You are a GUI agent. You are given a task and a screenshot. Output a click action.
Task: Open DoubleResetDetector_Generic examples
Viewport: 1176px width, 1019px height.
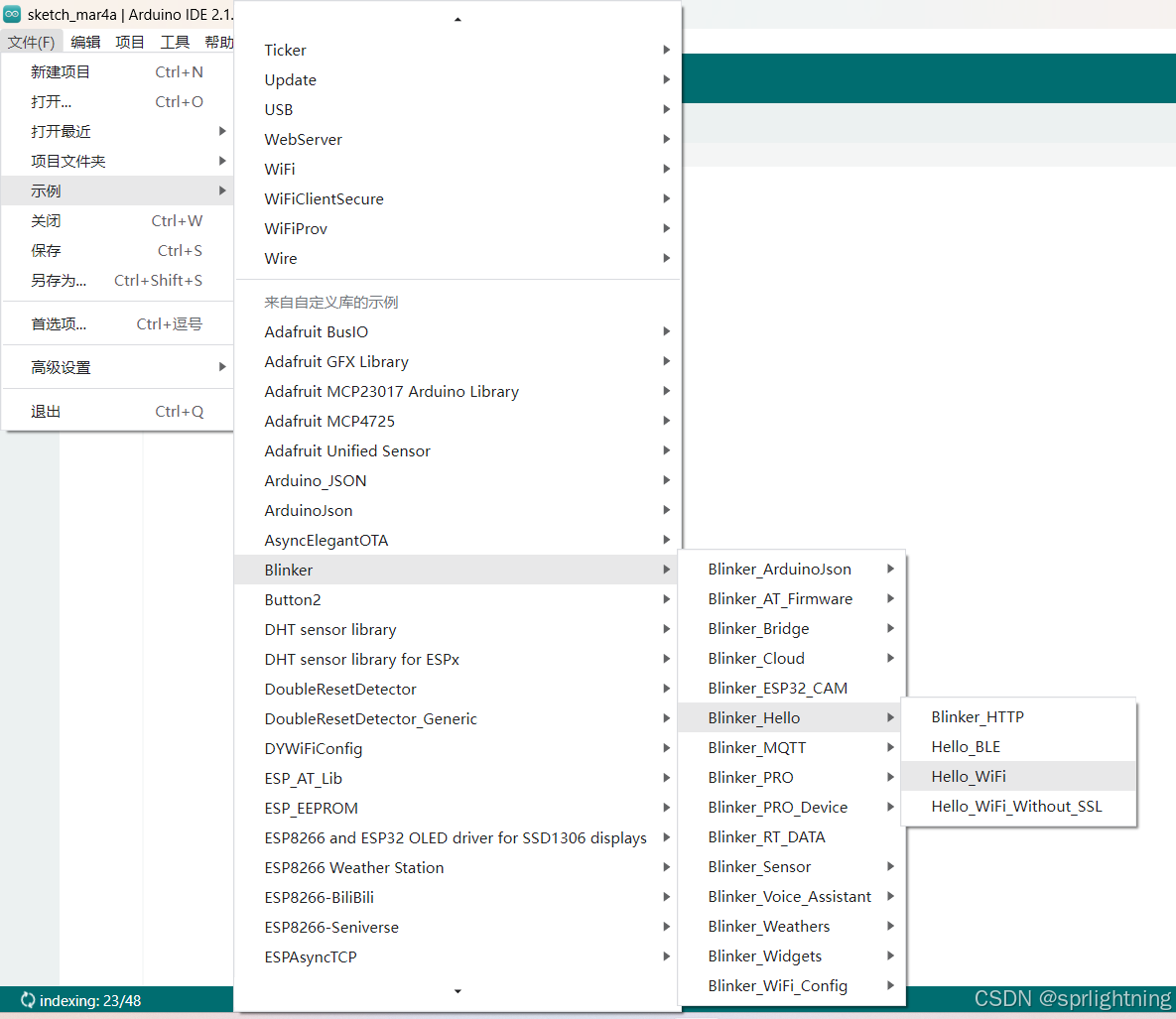[x=457, y=719]
